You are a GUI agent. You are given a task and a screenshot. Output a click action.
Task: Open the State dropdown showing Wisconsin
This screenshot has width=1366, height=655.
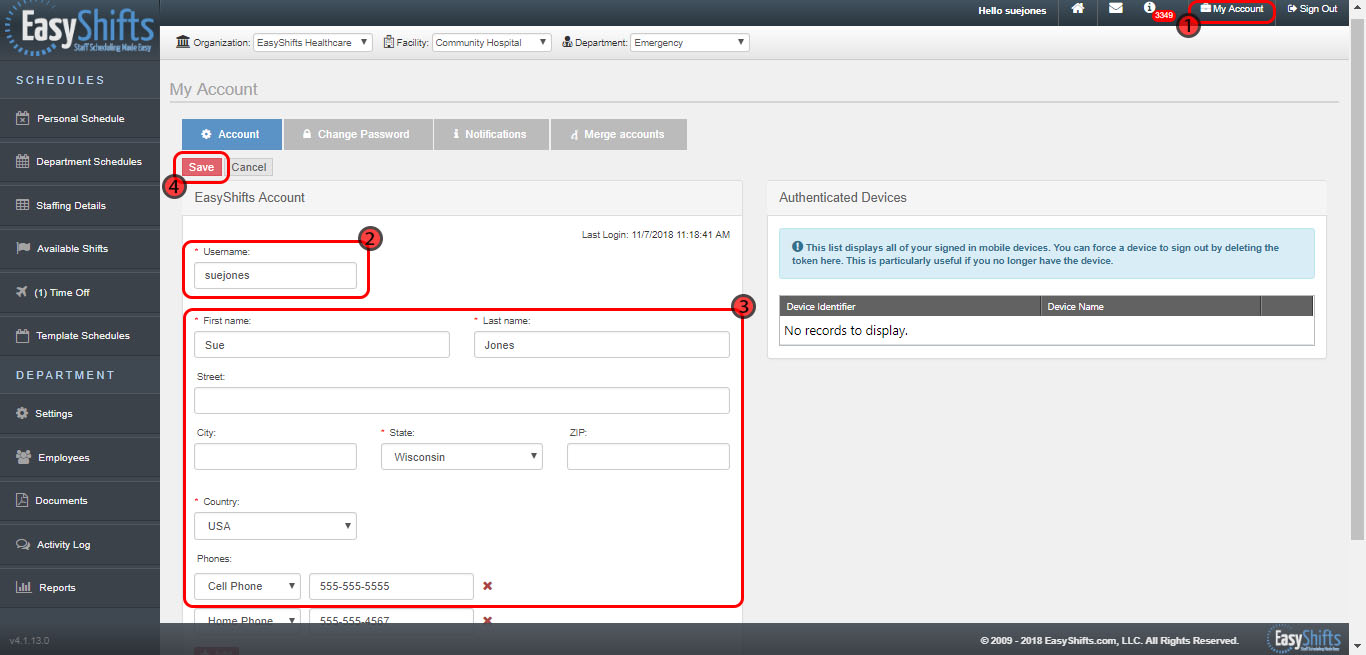(462, 457)
